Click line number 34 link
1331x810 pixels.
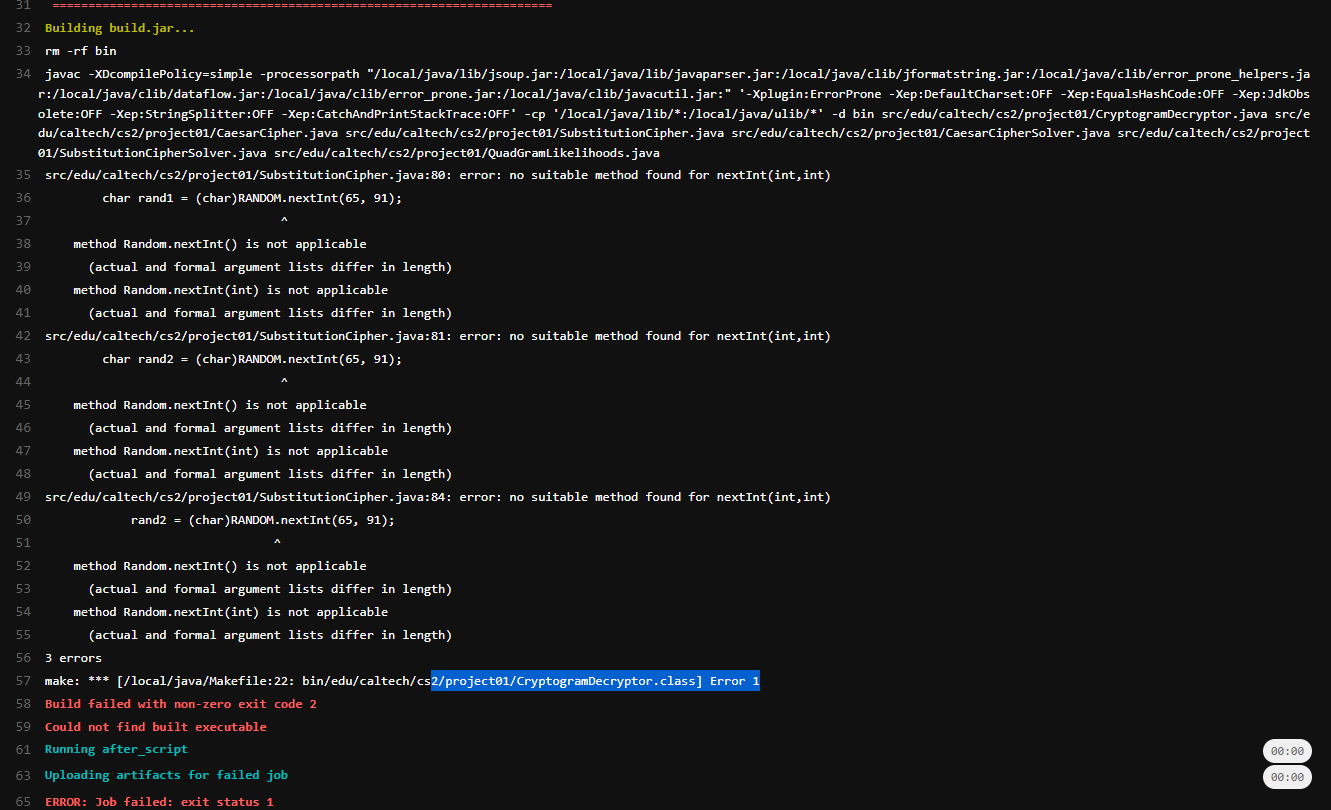coord(23,74)
